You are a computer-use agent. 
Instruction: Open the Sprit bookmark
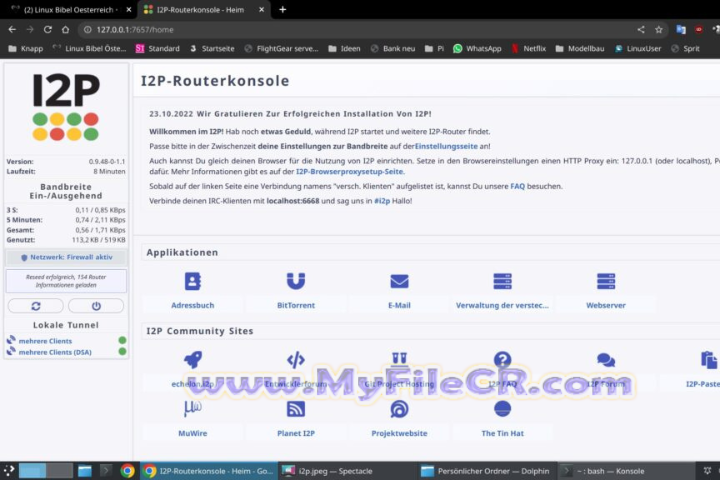point(686,48)
